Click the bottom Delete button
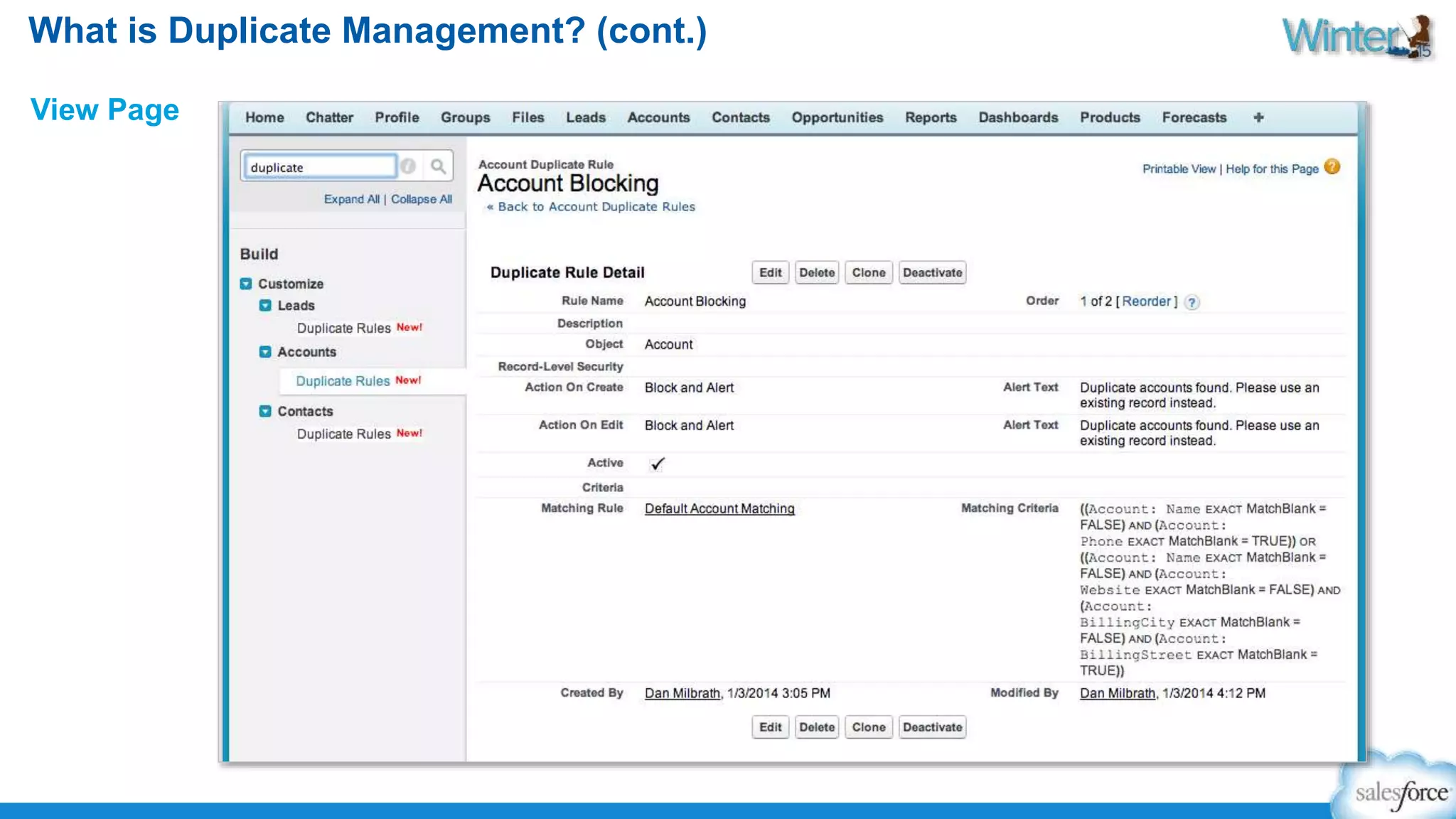Screen dimensions: 1456x819 click(817, 727)
